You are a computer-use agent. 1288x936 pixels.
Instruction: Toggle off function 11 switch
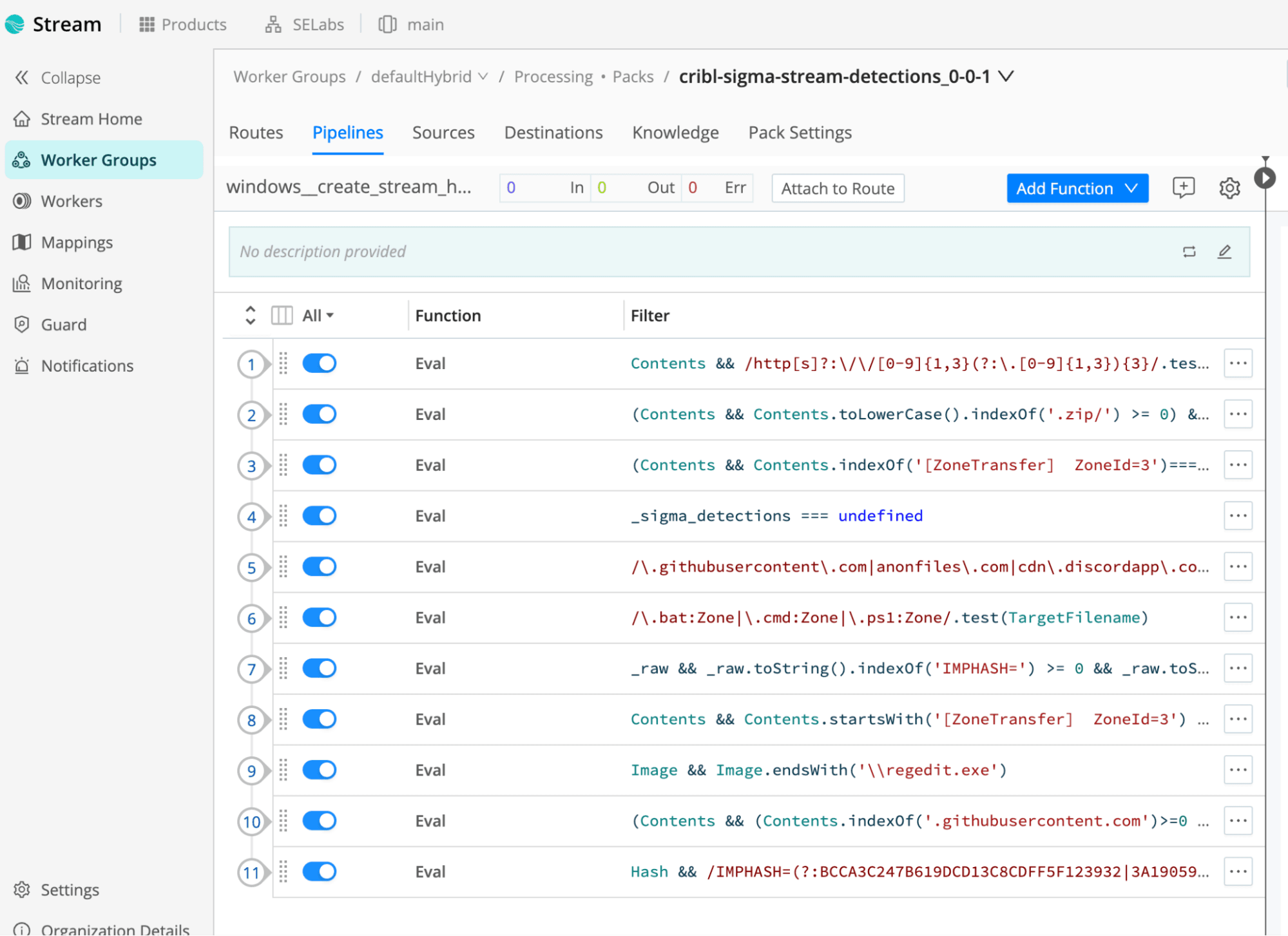(320, 872)
